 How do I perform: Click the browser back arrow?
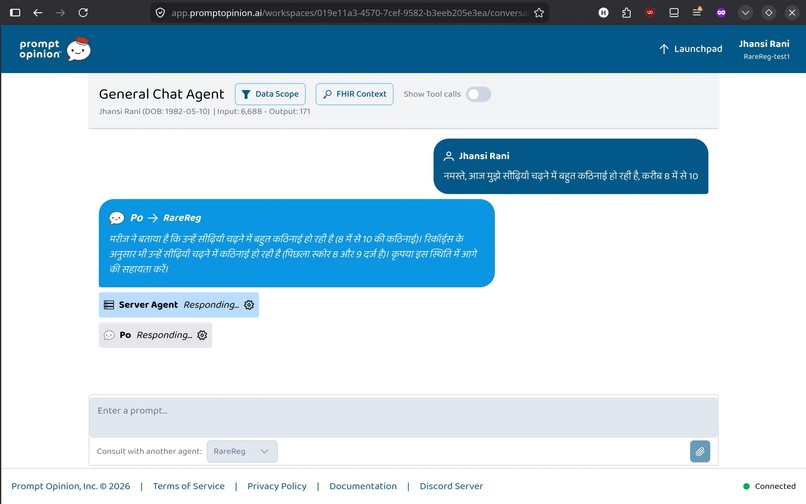pos(38,12)
